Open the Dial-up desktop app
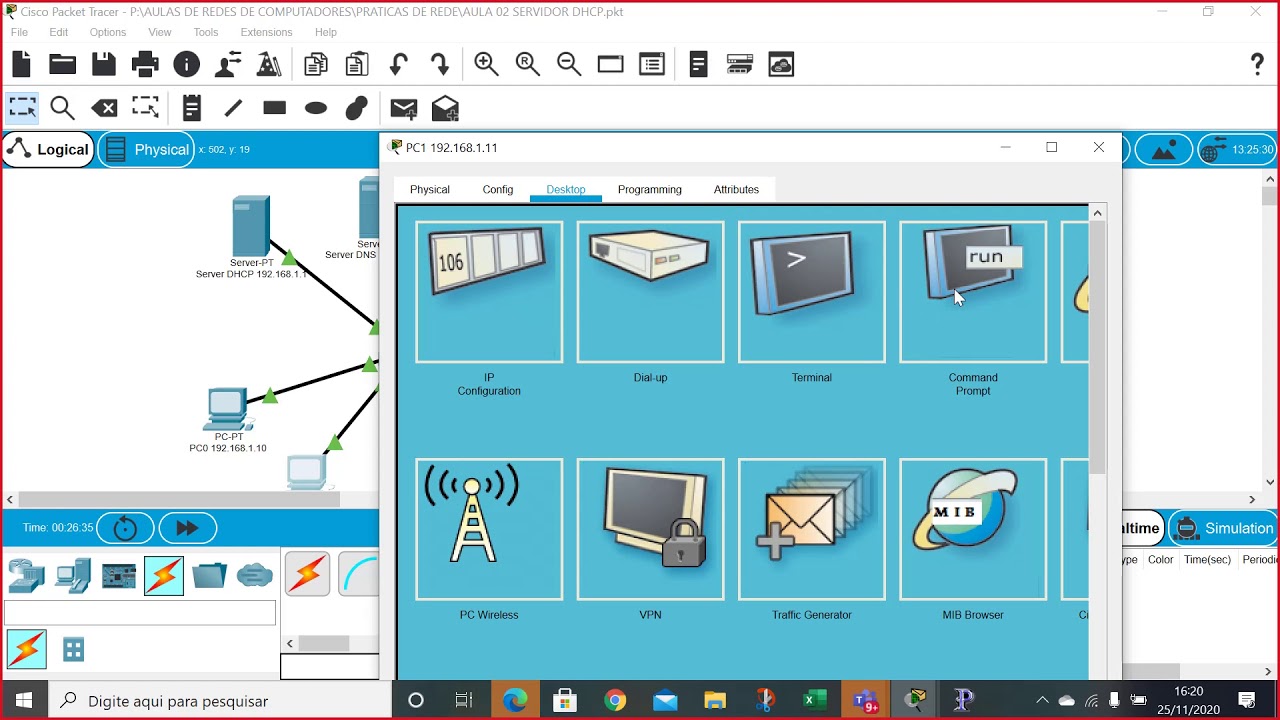 (x=650, y=291)
